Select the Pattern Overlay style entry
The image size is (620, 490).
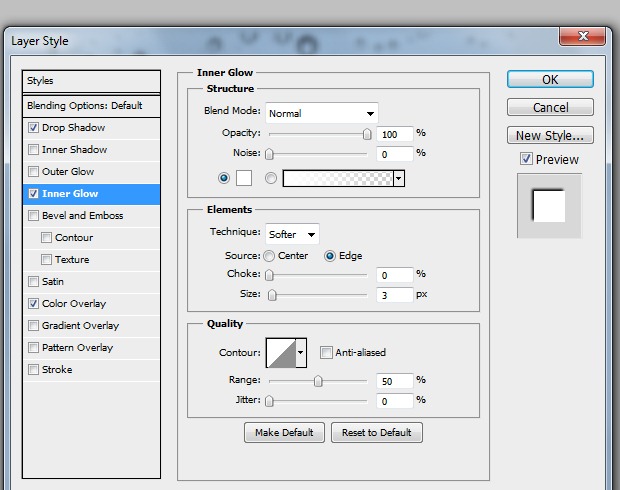(78, 347)
